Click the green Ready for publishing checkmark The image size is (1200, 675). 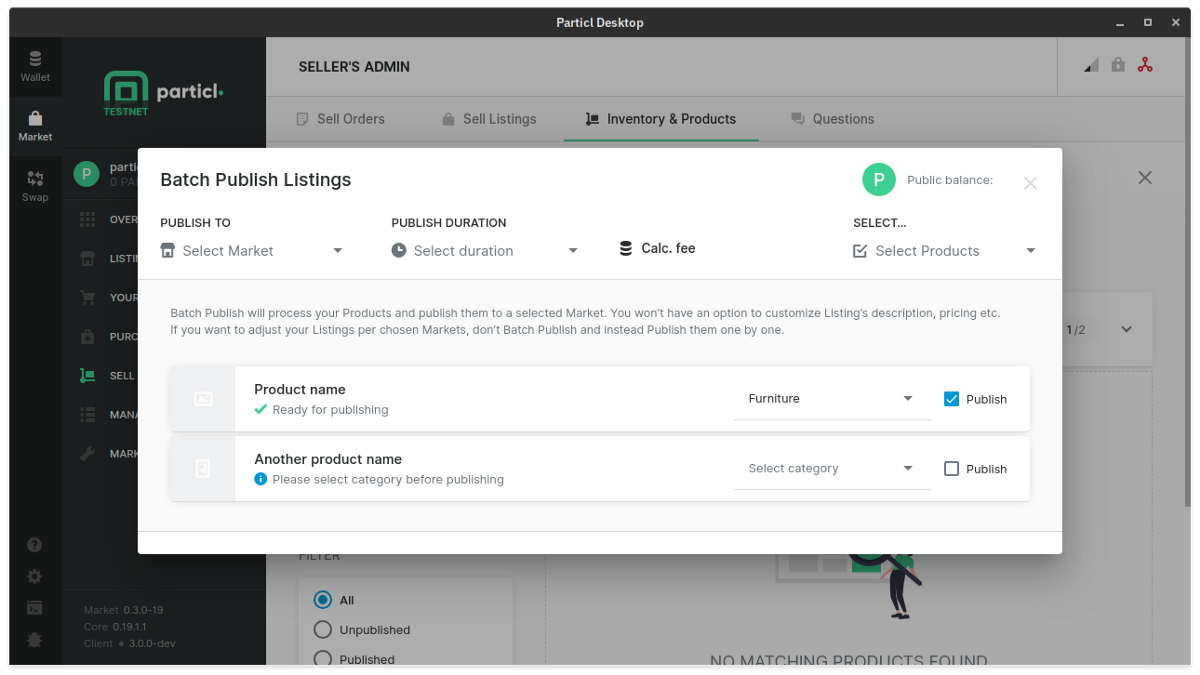click(x=261, y=409)
